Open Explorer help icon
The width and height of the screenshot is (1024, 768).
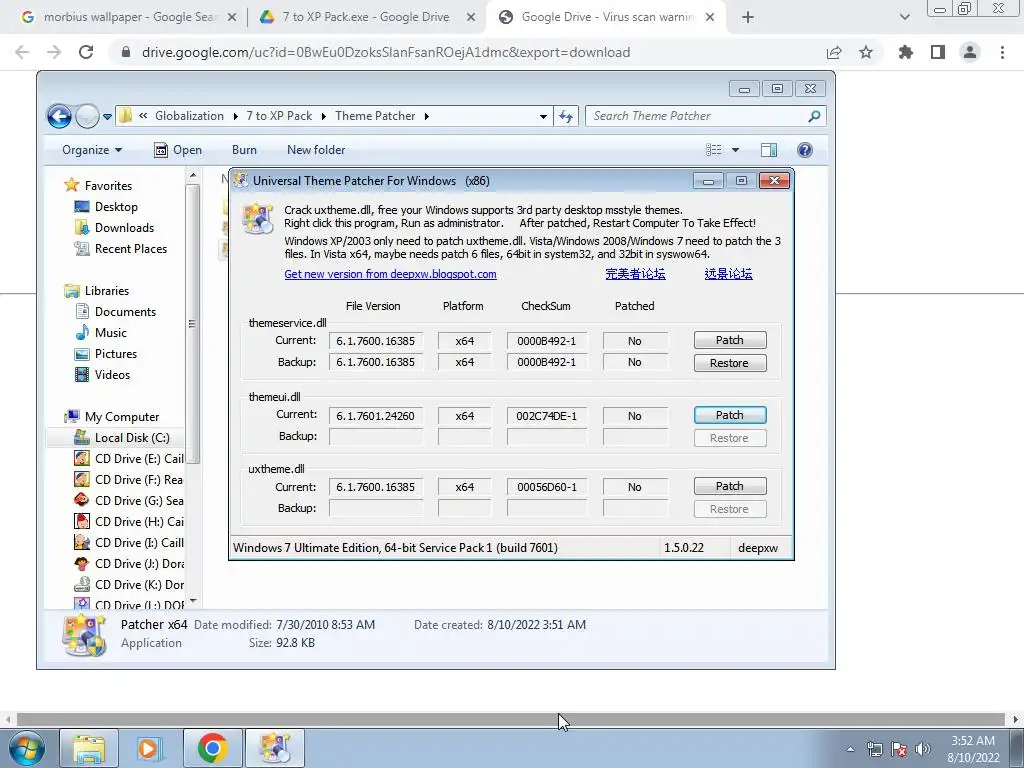[805, 150]
